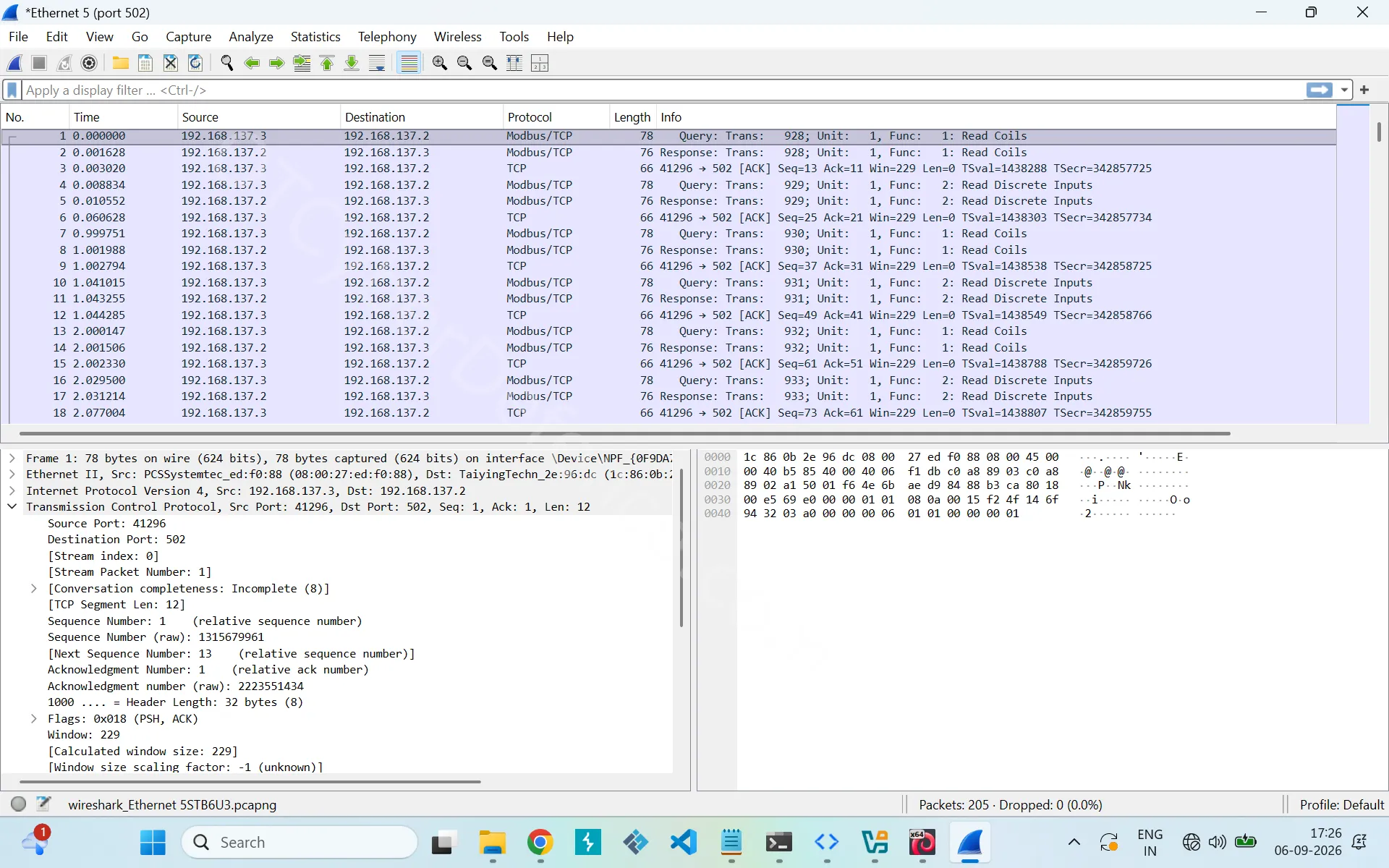Viewport: 1389px width, 868px height.
Task: Expand Internet Protocol Version 4 node
Action: (x=12, y=491)
